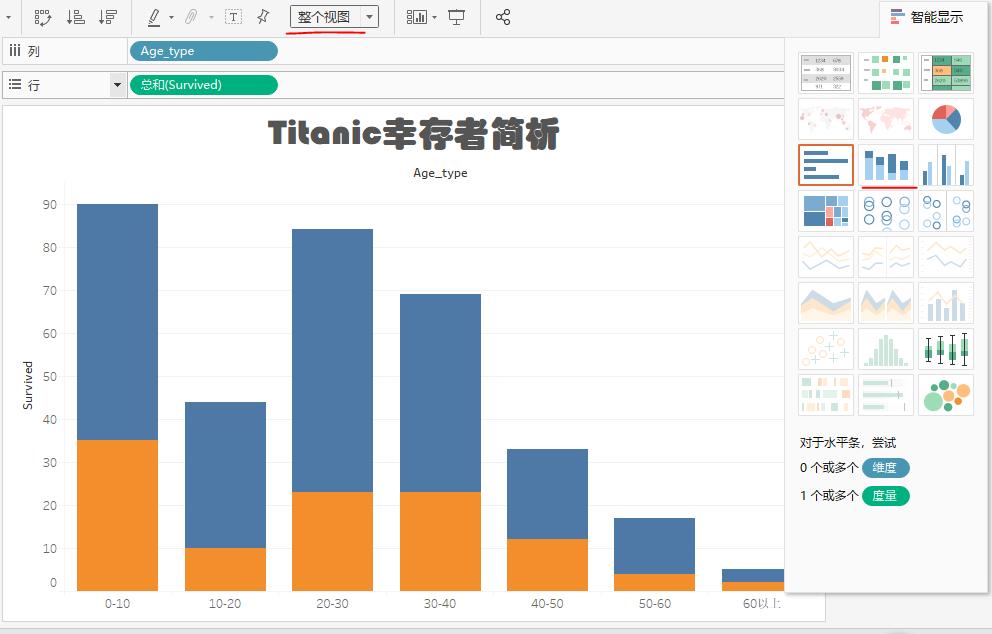This screenshot has width=992, height=634.
Task: Choose treemap chart type
Action: click(x=826, y=211)
